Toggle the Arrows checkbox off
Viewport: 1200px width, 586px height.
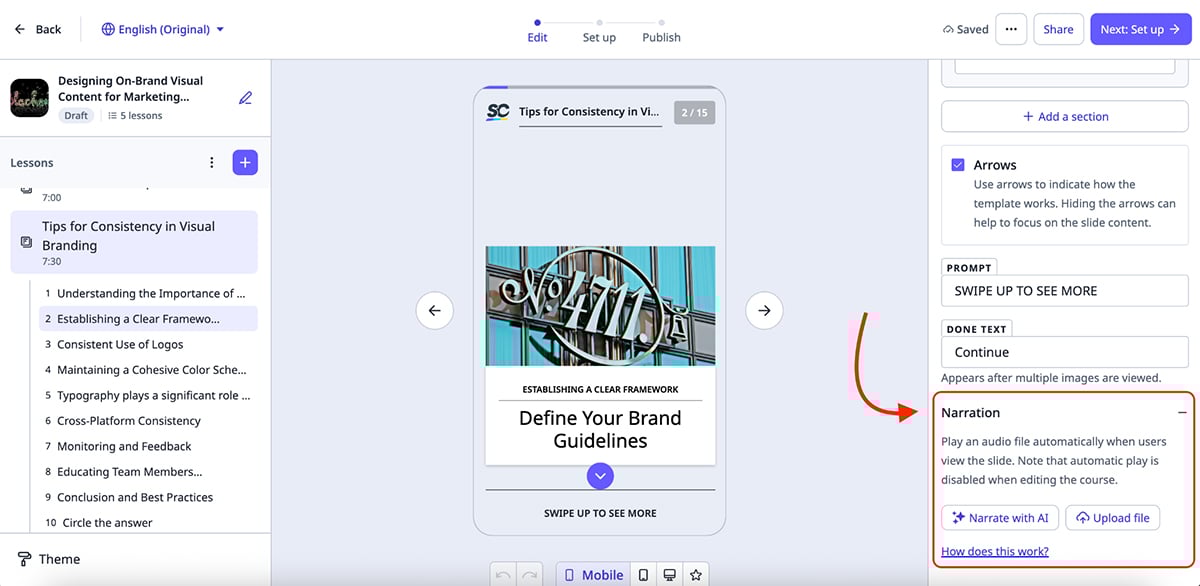(957, 164)
